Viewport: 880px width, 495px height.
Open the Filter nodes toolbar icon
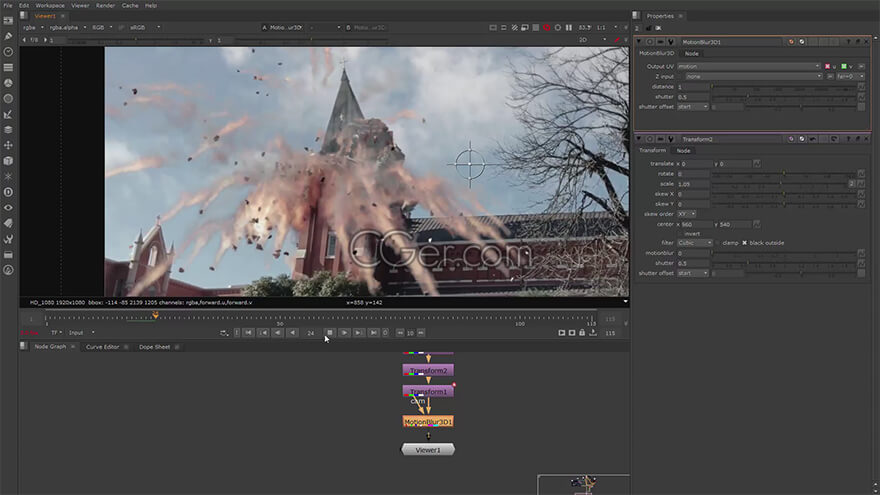click(8, 99)
